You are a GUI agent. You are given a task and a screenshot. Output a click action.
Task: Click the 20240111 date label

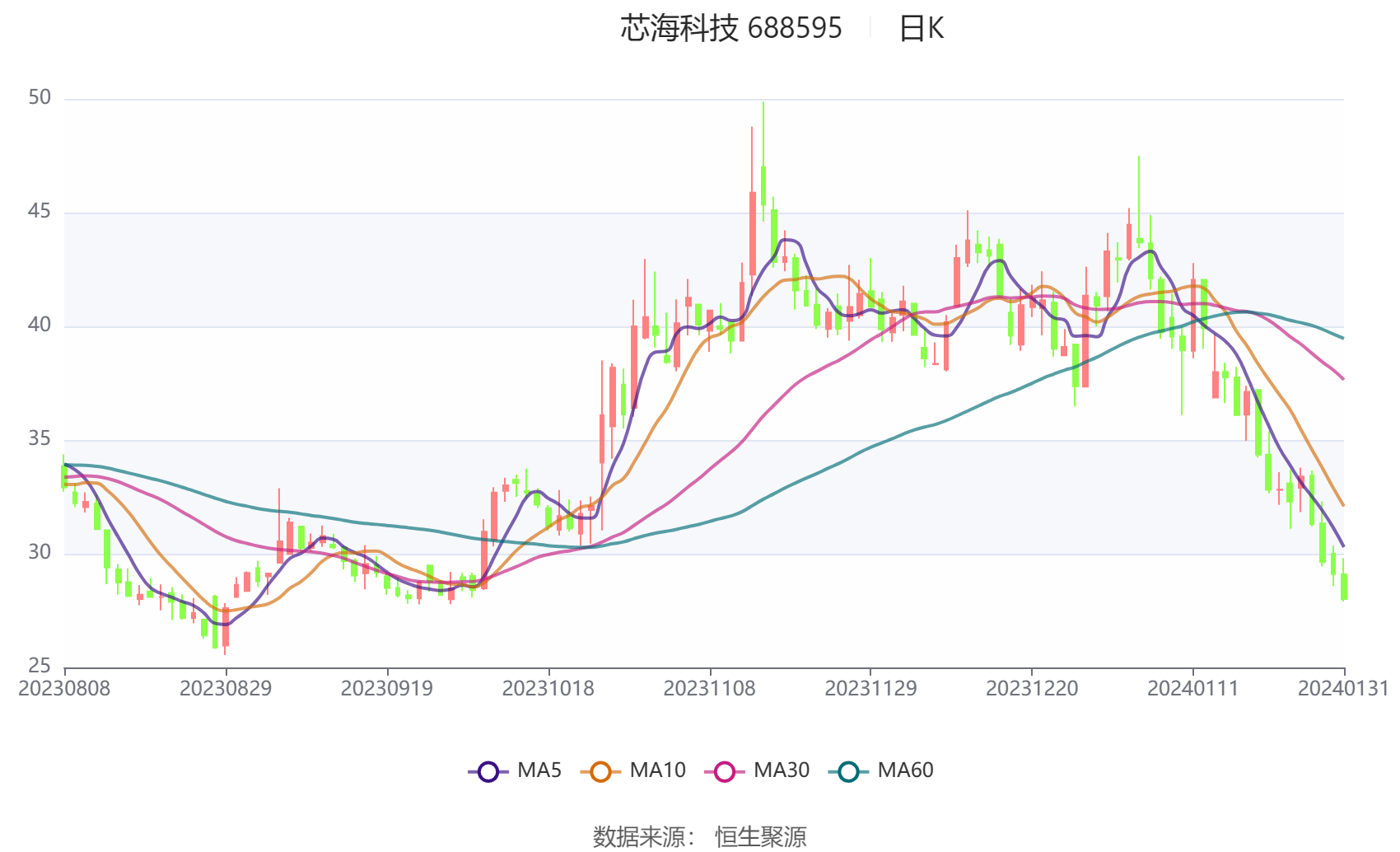click(x=1193, y=689)
